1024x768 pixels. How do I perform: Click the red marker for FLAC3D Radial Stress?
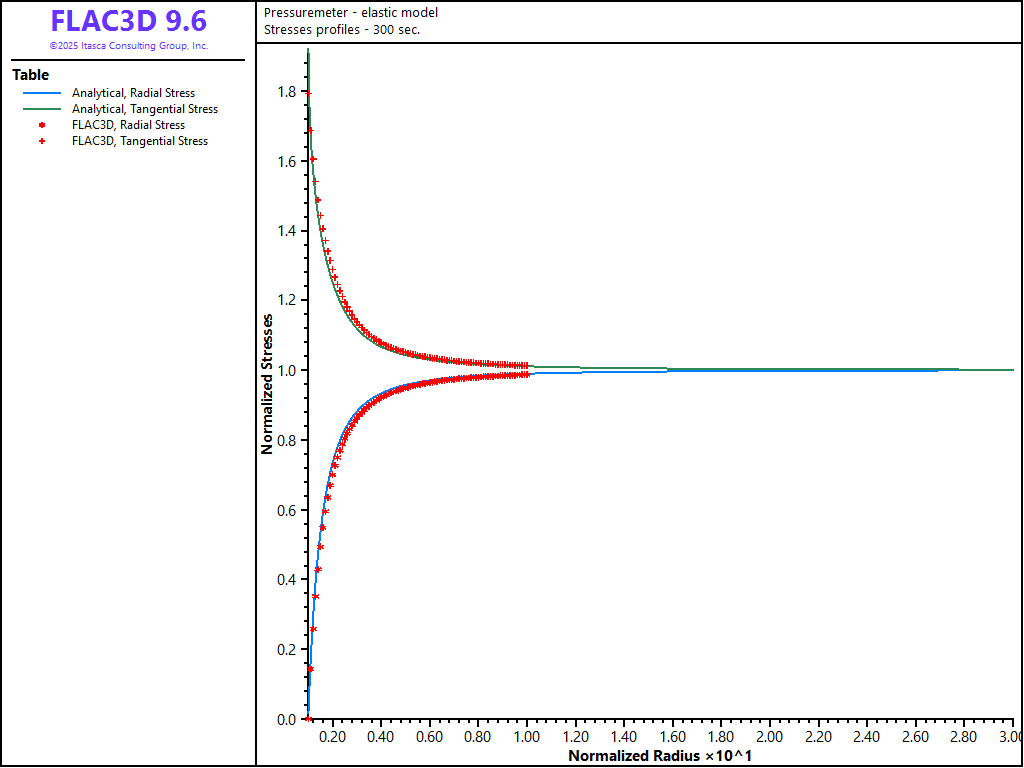coord(42,125)
